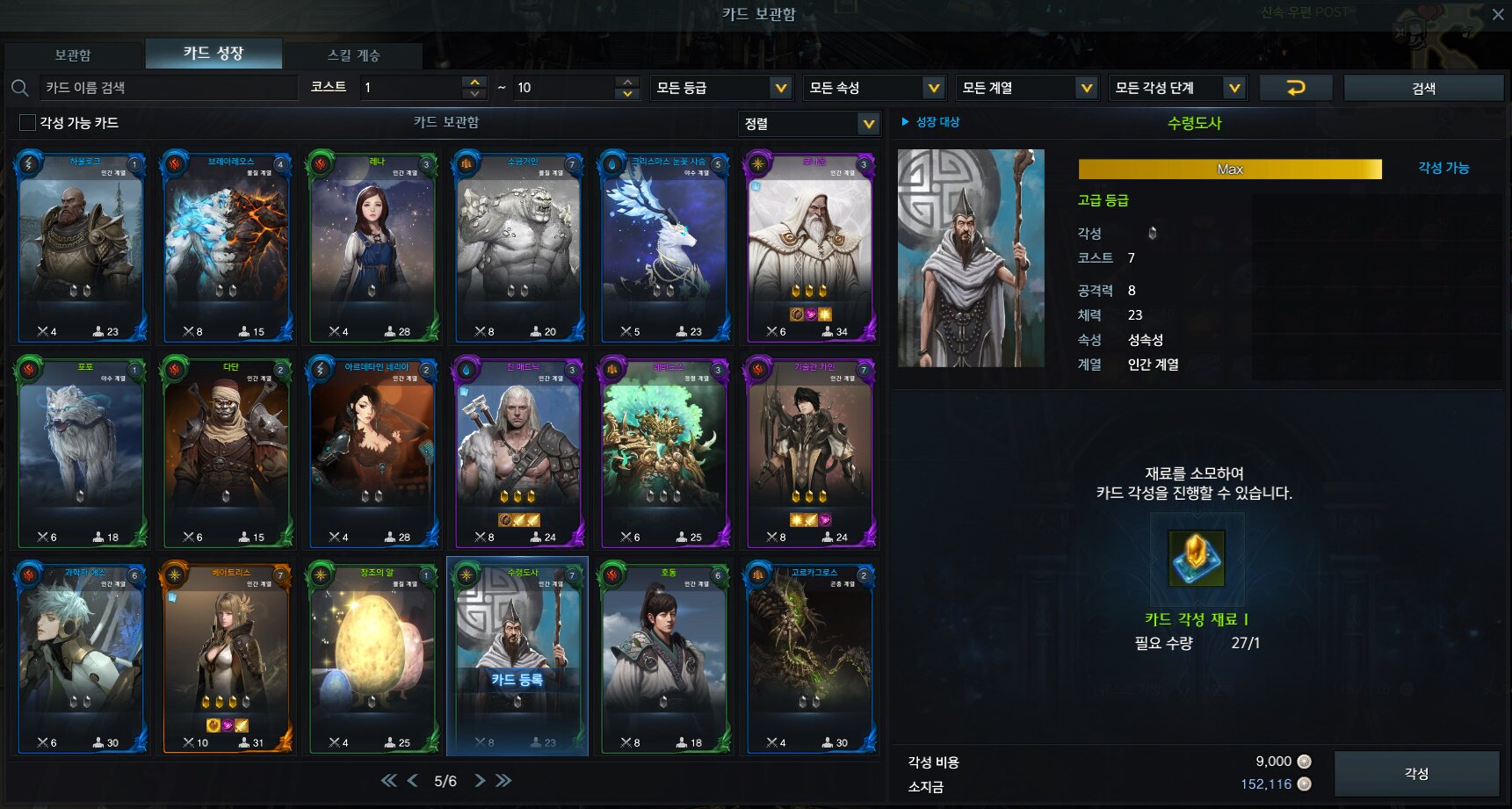Click the silver coin icon next to 9,000

coord(1305,762)
